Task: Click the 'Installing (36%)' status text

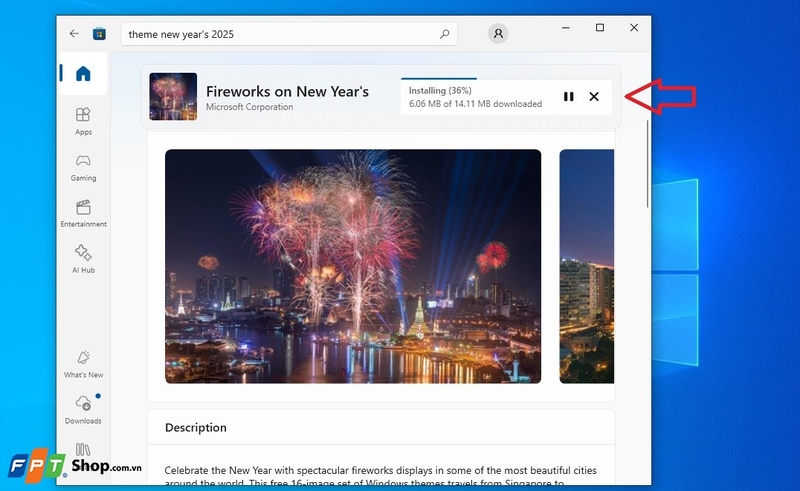Action: coord(440,90)
